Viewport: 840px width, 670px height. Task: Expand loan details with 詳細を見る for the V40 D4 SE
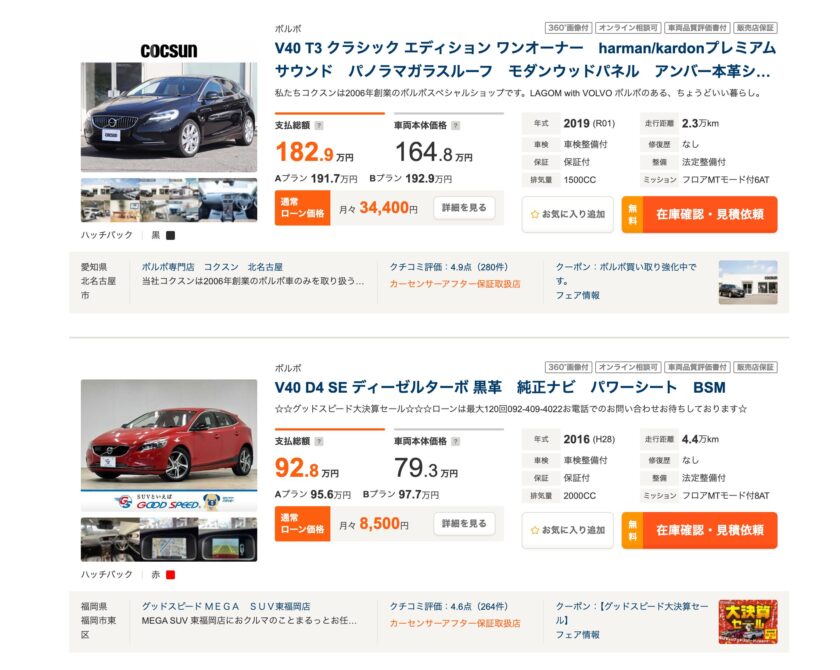pyautogui.click(x=464, y=524)
